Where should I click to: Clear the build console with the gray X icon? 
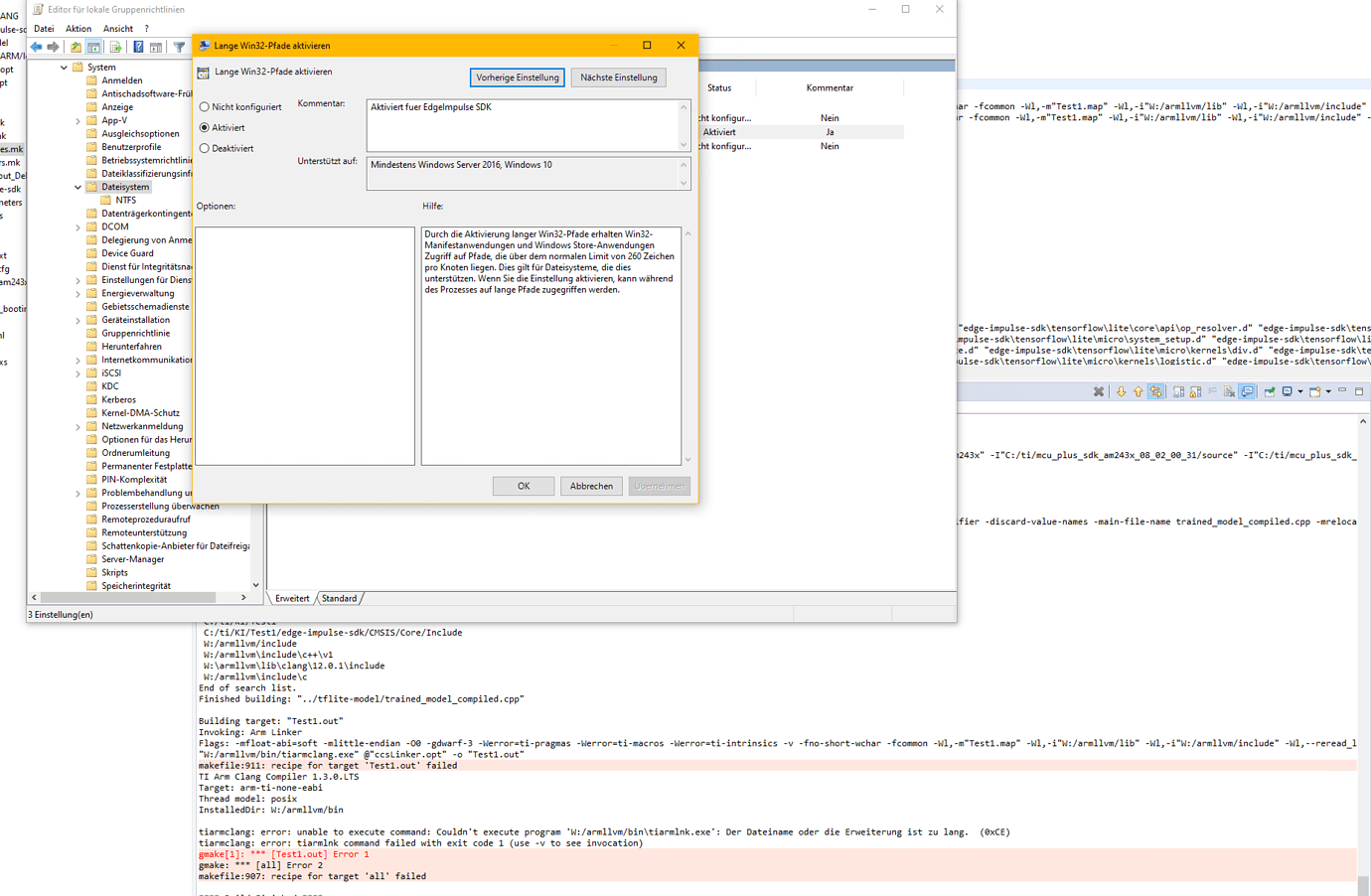tap(1098, 391)
